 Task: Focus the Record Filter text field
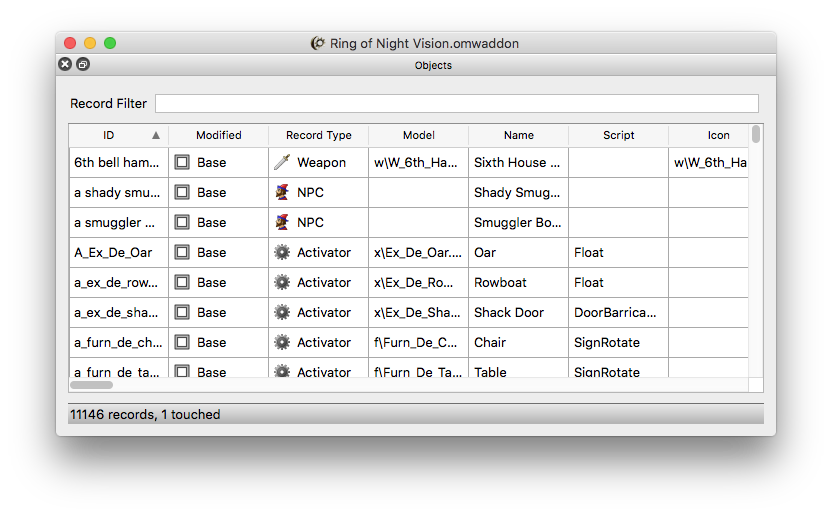pyautogui.click(x=456, y=104)
